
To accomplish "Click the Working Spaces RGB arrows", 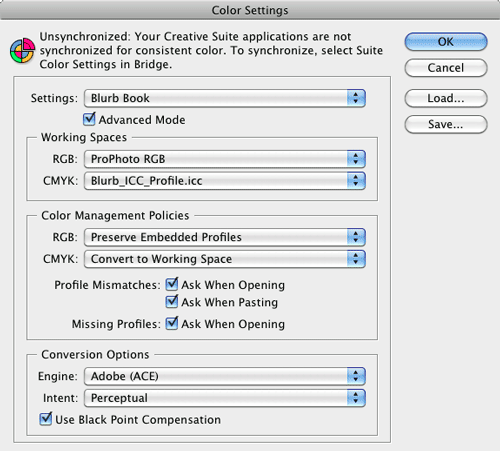I will click(356, 159).
